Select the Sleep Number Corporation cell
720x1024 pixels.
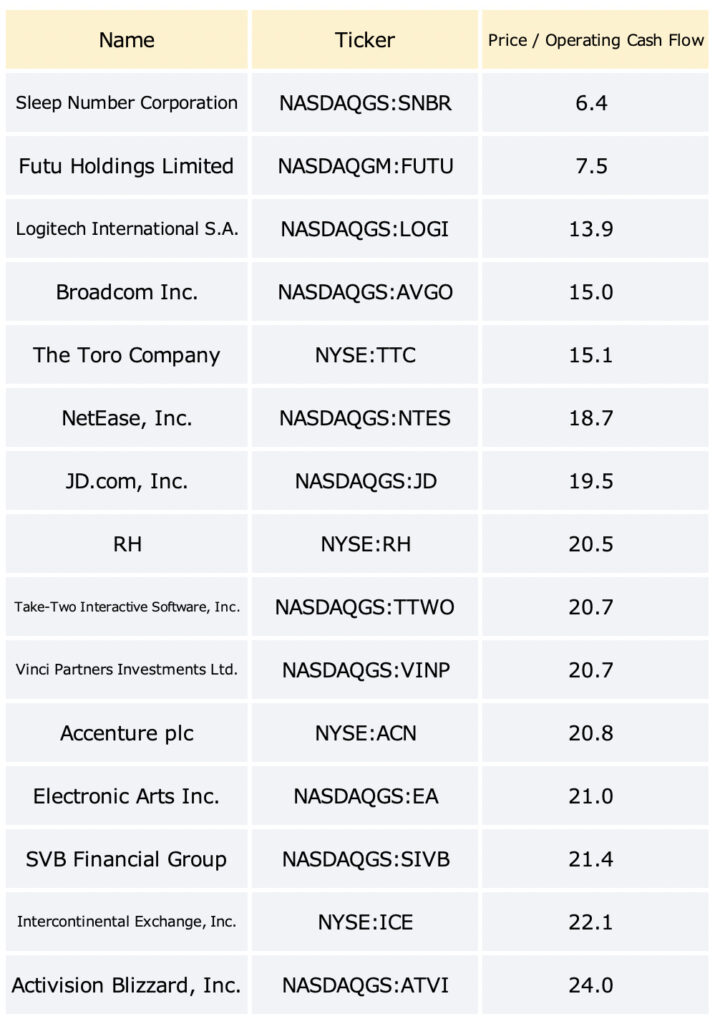point(127,103)
